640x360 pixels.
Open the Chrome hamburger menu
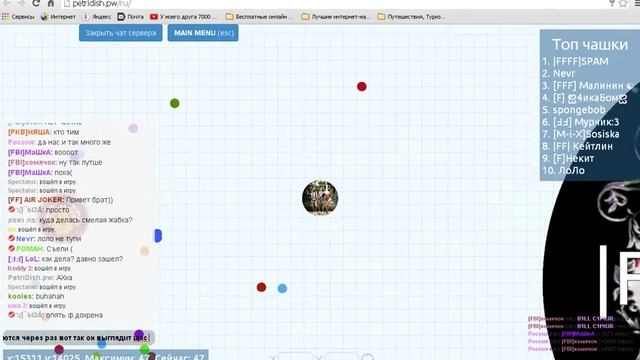point(637,3)
